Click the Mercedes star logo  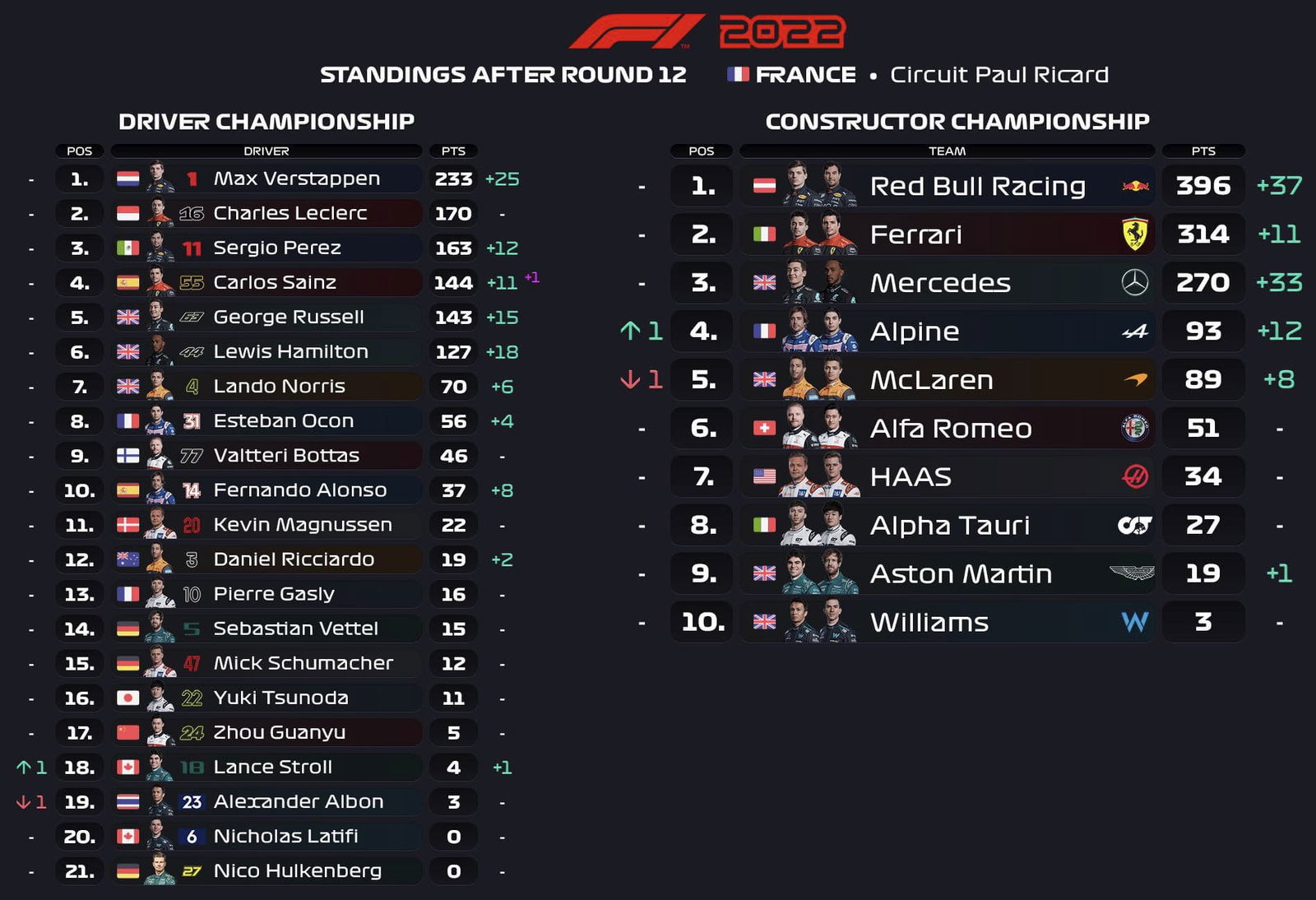(1135, 283)
